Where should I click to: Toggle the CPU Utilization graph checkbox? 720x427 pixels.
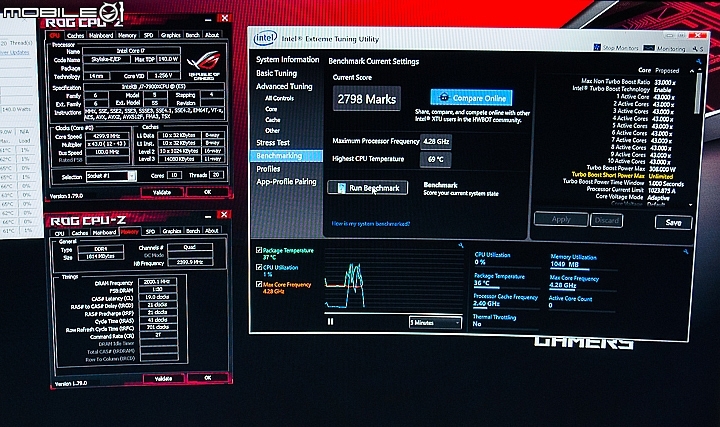(x=259, y=267)
